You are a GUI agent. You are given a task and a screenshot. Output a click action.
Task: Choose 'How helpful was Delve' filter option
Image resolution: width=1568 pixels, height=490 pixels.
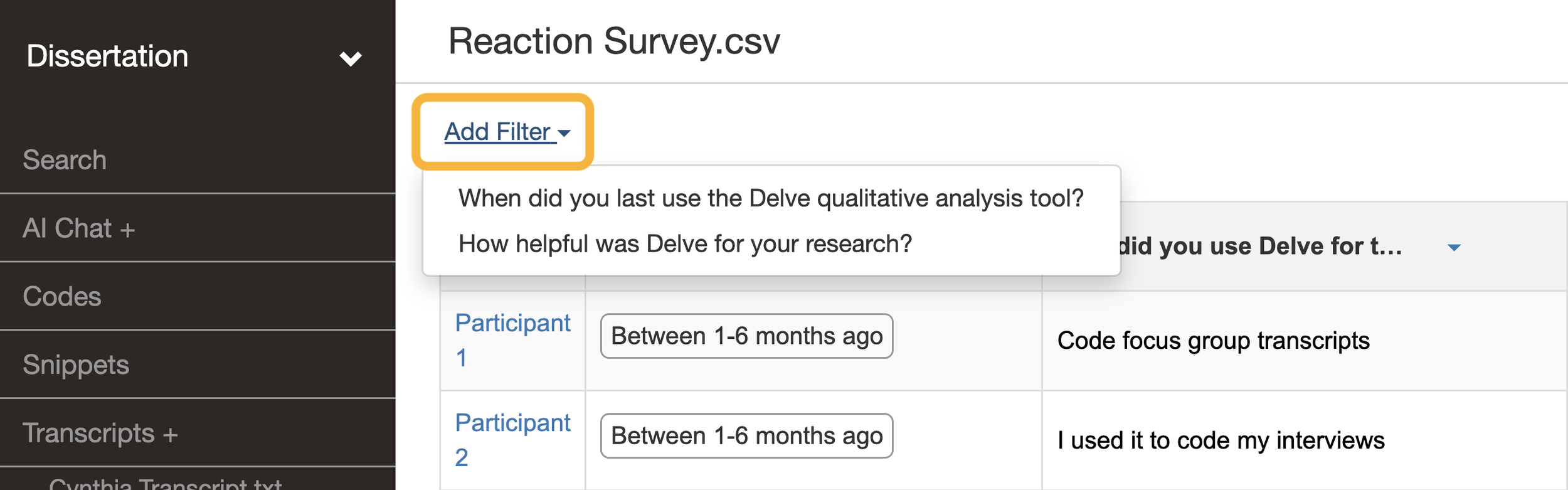coord(685,244)
